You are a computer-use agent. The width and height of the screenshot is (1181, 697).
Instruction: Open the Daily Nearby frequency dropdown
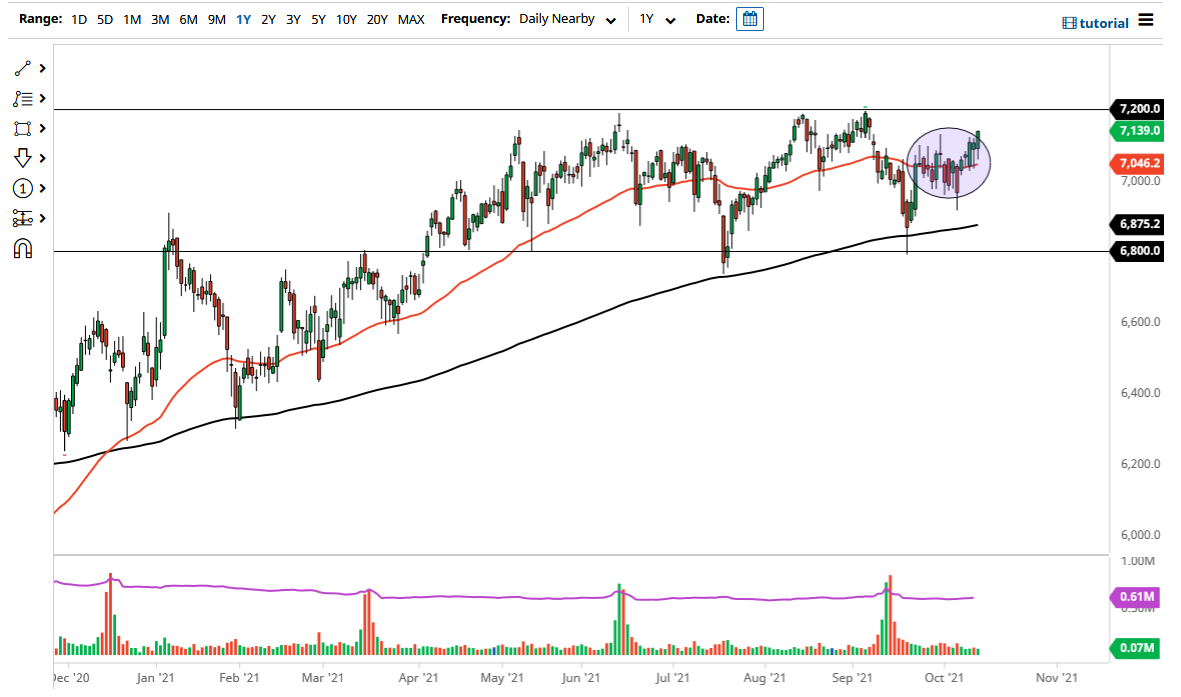(567, 19)
